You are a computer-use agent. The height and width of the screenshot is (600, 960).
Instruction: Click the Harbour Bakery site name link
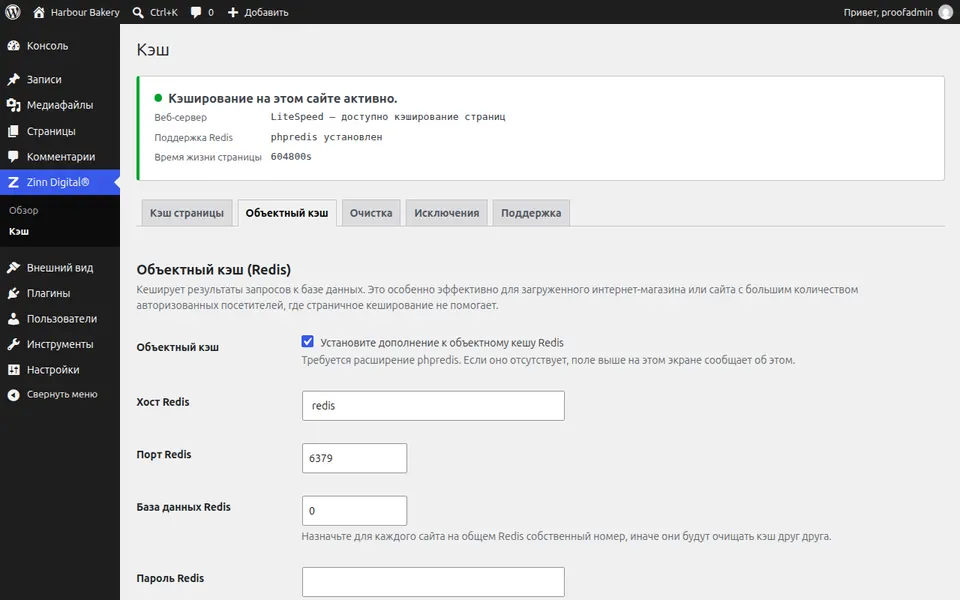click(x=85, y=12)
